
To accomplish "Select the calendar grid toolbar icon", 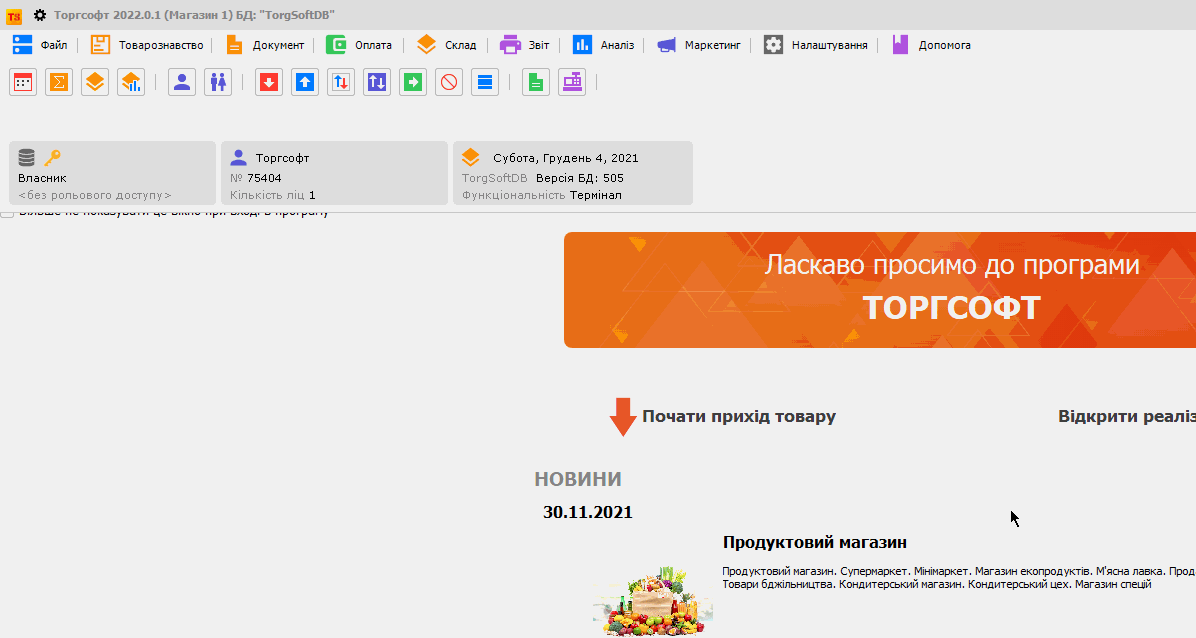I will click(22, 82).
